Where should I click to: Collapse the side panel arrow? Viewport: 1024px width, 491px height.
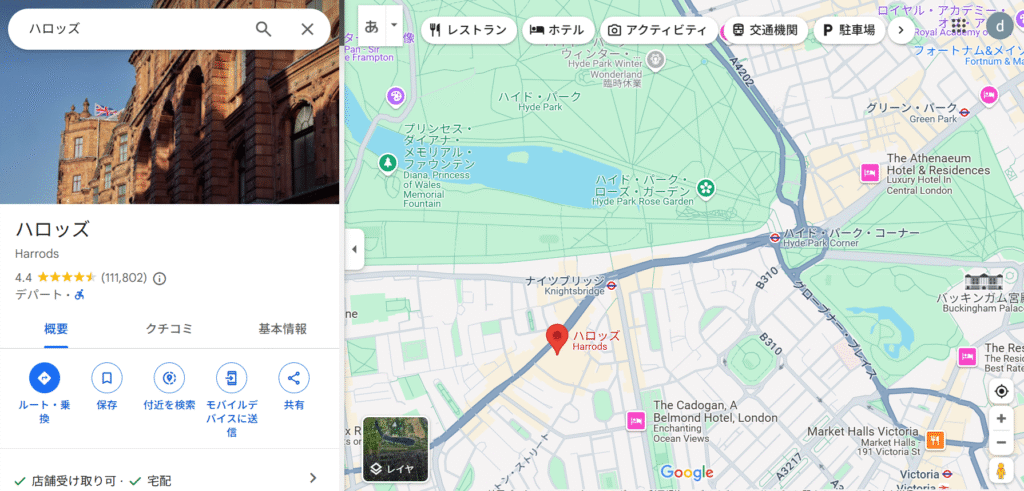354,249
